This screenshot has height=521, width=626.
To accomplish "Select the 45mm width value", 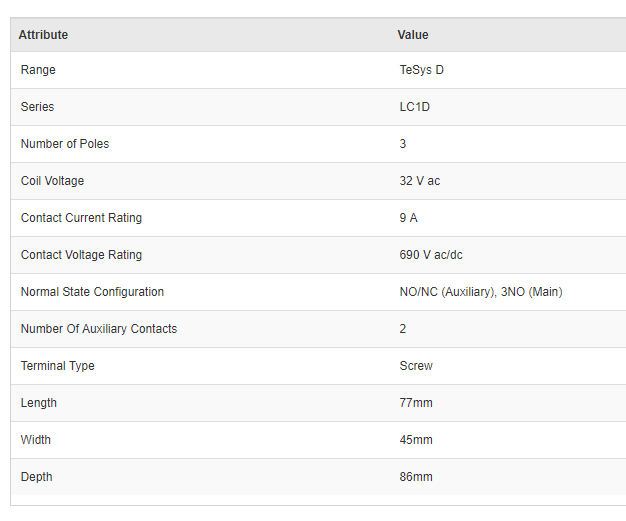I will click(x=416, y=440).
